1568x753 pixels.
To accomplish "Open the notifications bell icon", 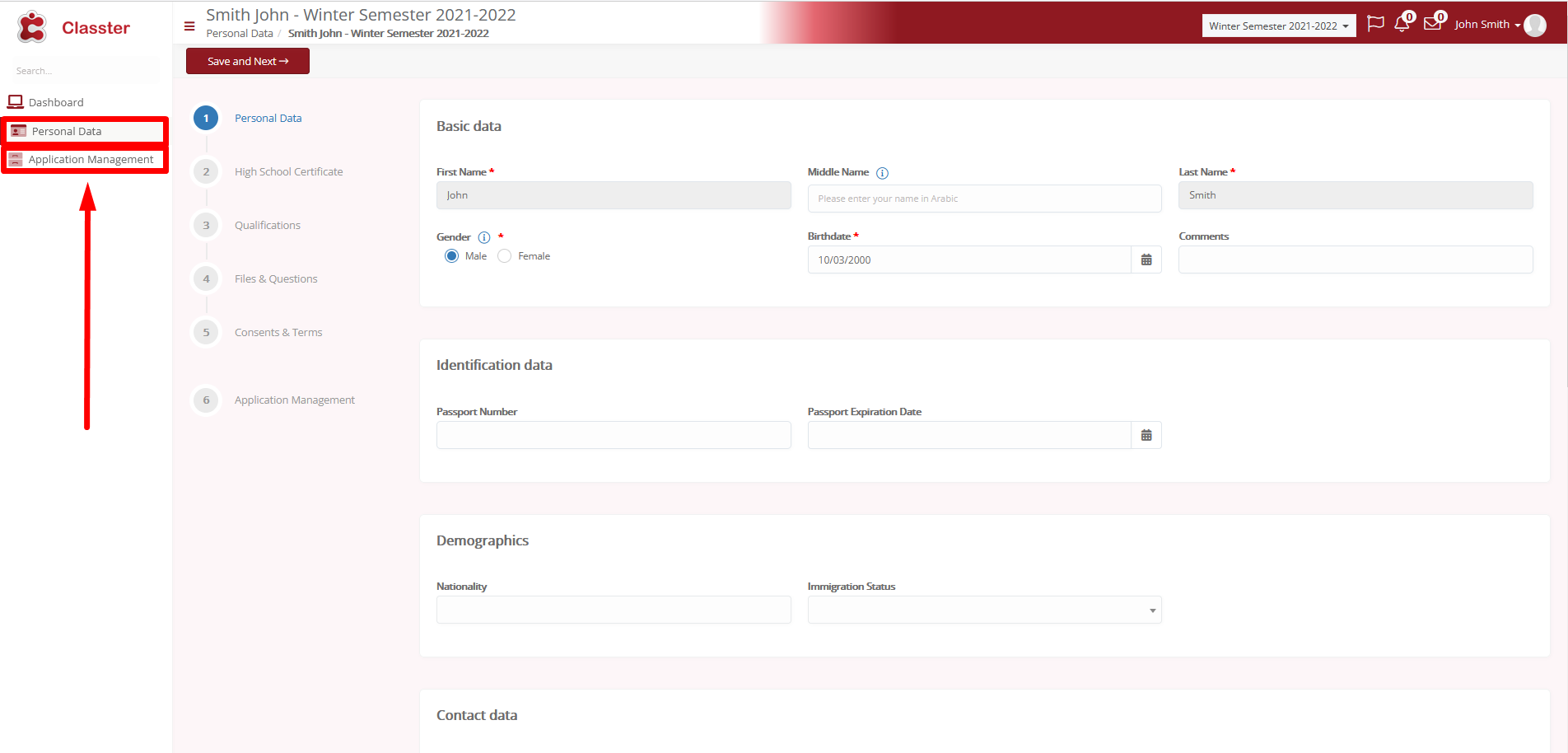I will click(1402, 24).
